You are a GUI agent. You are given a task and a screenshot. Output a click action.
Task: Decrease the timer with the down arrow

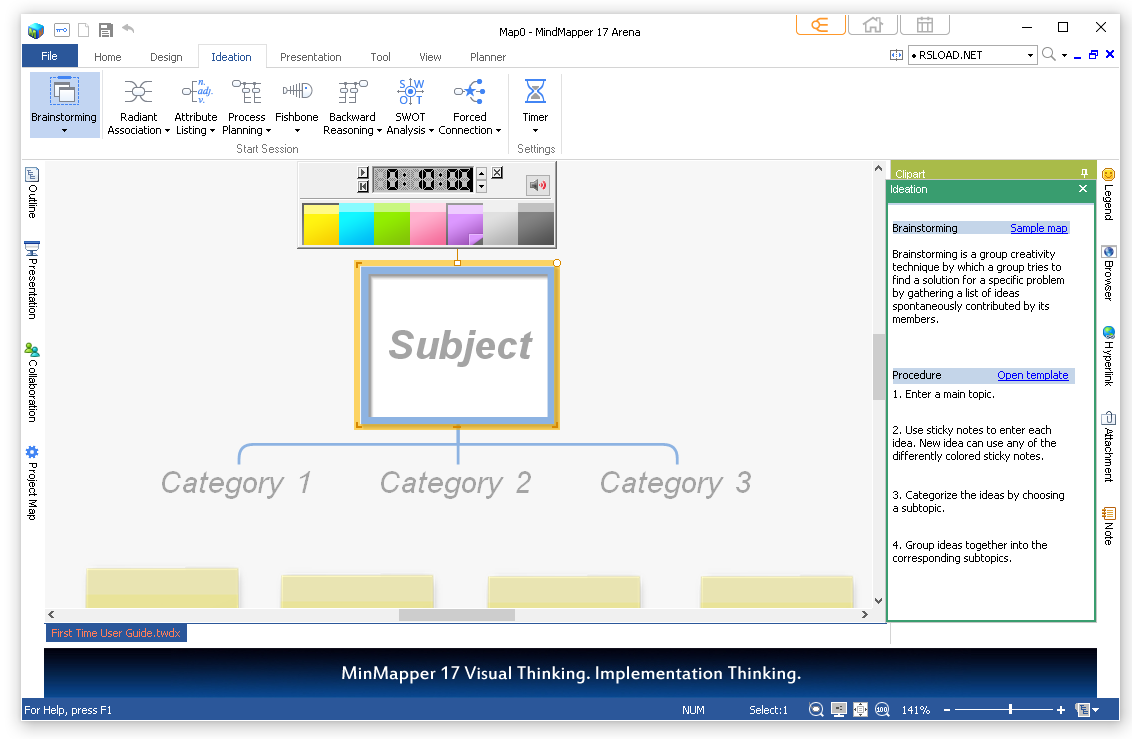point(482,186)
